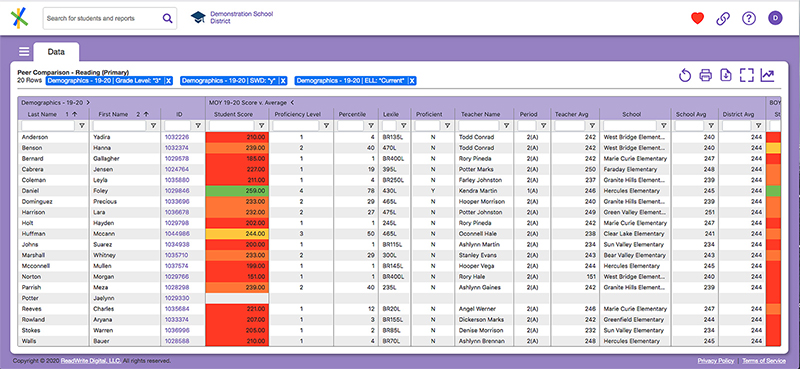Remove the SWD "y" filter tag
Image resolution: width=800 pixels, height=369 pixels.
(x=283, y=81)
